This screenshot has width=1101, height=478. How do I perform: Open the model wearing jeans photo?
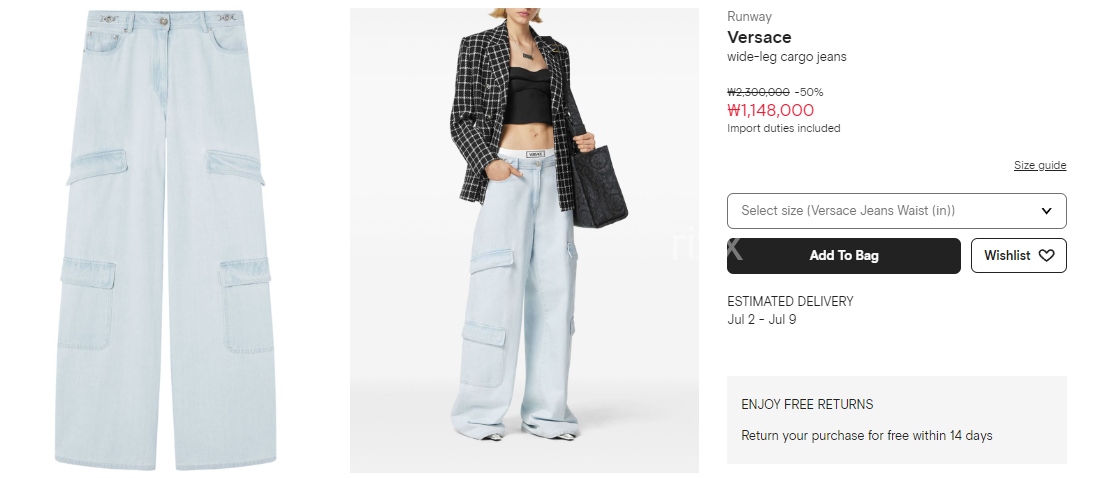(524, 240)
